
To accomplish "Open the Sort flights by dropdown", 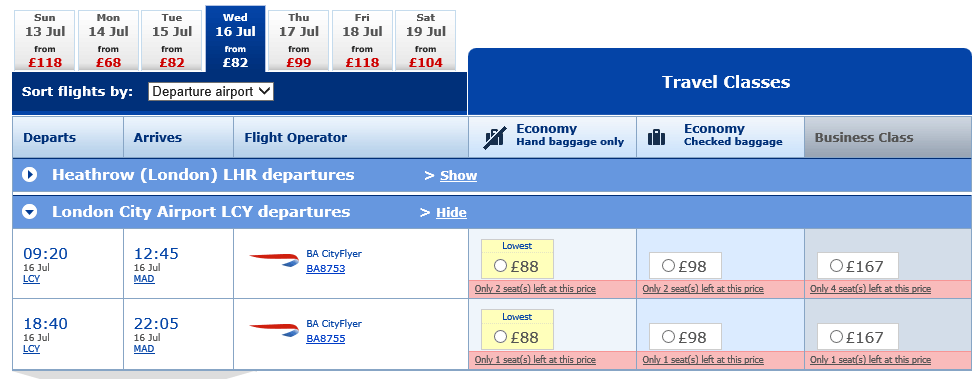I will click(211, 91).
